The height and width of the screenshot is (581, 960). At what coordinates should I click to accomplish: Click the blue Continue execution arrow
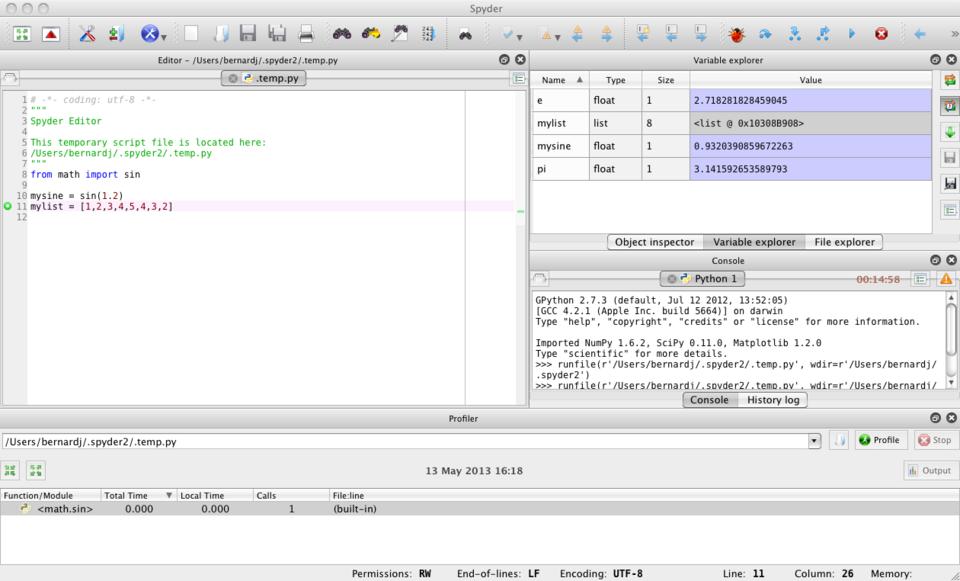(x=851, y=33)
